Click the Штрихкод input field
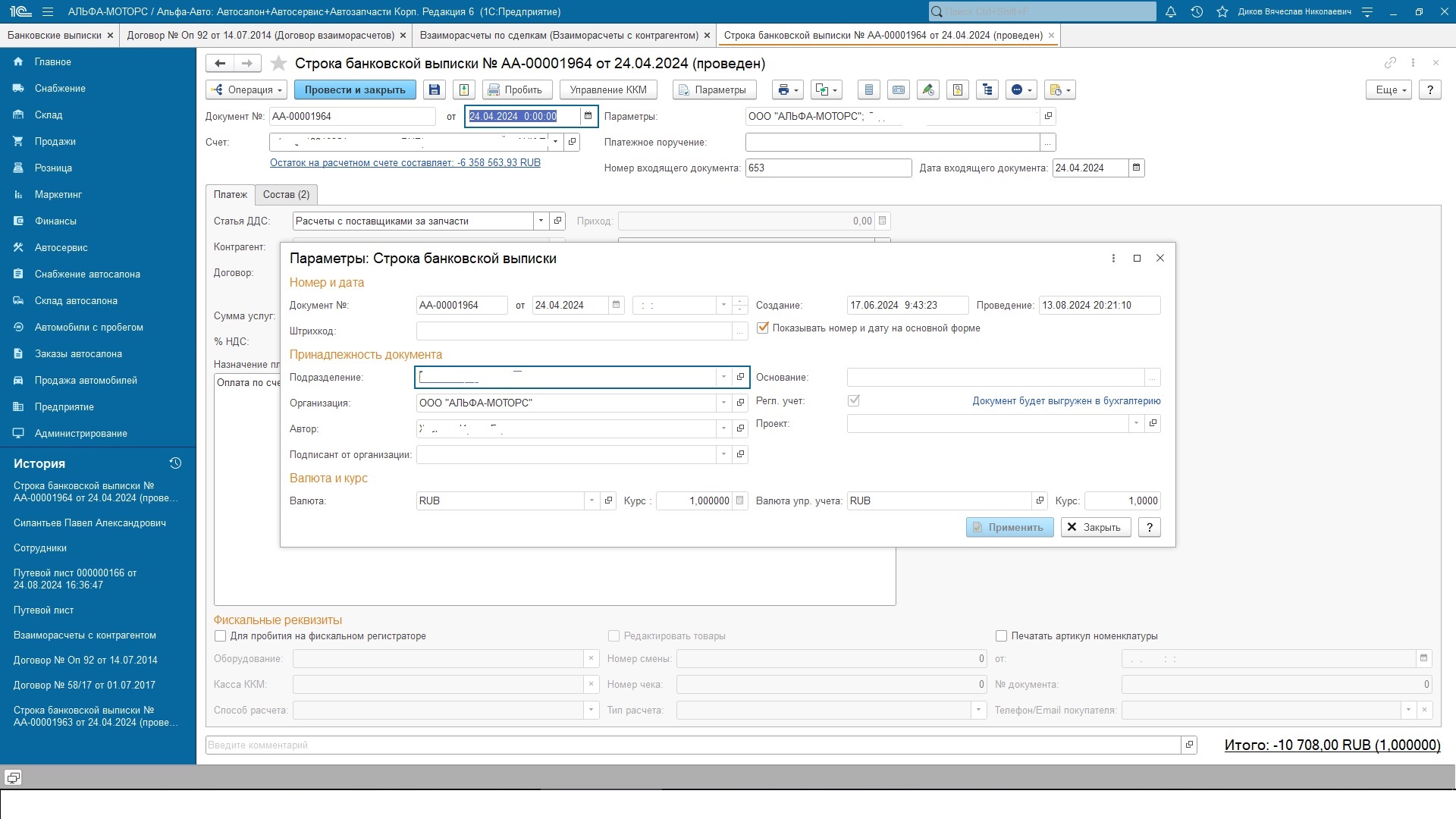 click(x=573, y=331)
